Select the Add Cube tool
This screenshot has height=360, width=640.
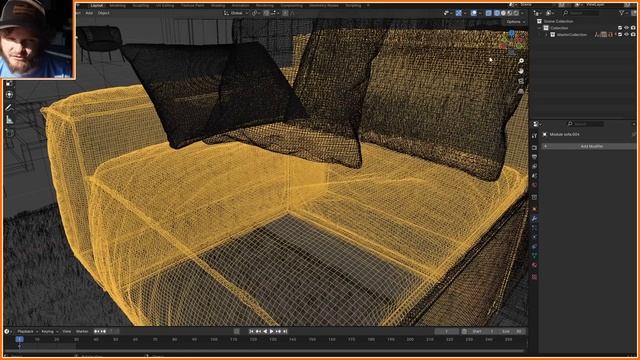(x=9, y=133)
